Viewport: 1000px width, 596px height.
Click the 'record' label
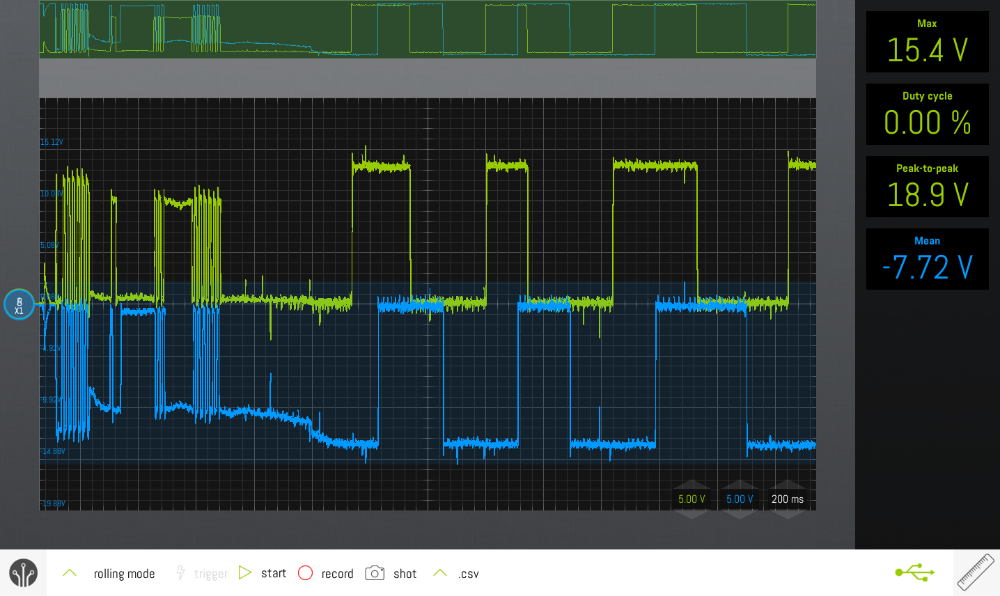point(337,574)
